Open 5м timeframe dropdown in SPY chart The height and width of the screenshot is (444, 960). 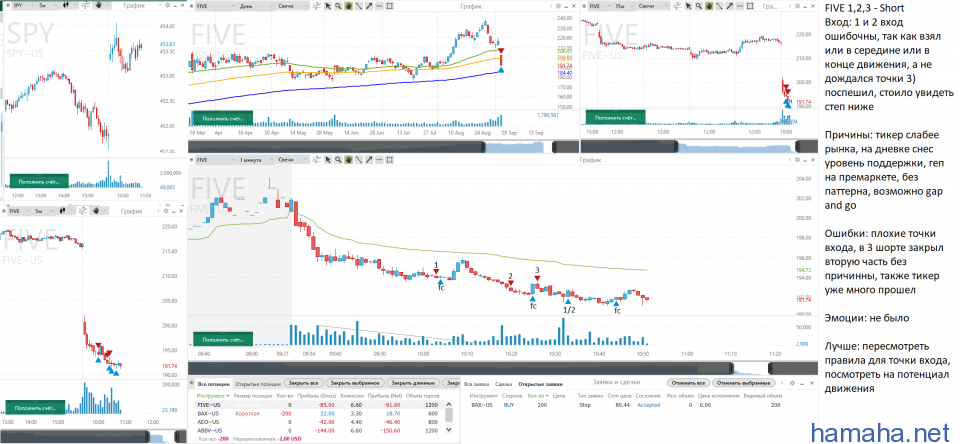click(x=48, y=6)
